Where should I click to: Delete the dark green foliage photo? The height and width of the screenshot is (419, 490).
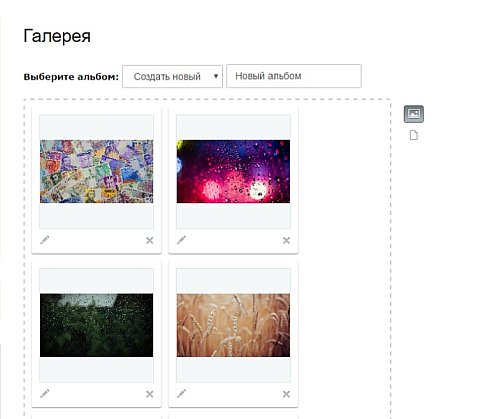tap(149, 394)
